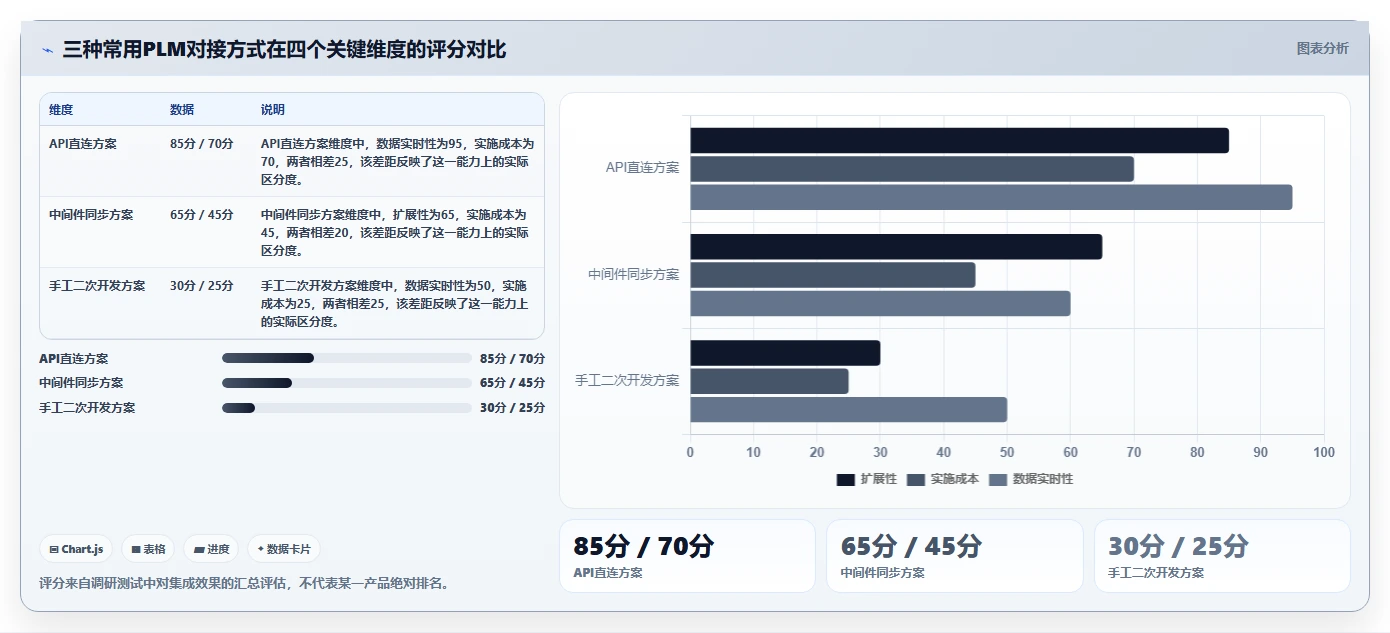Click the 手工二次开发方案 progress bar

pyautogui.click(x=346, y=407)
